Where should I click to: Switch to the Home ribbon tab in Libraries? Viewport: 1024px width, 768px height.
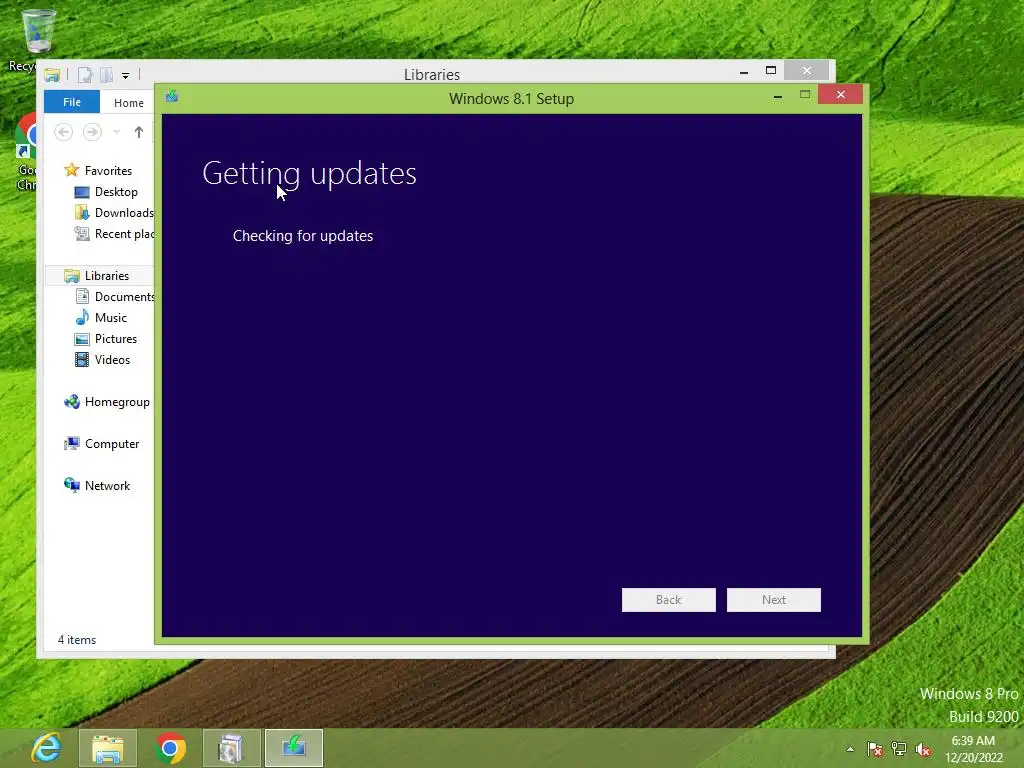pyautogui.click(x=129, y=103)
